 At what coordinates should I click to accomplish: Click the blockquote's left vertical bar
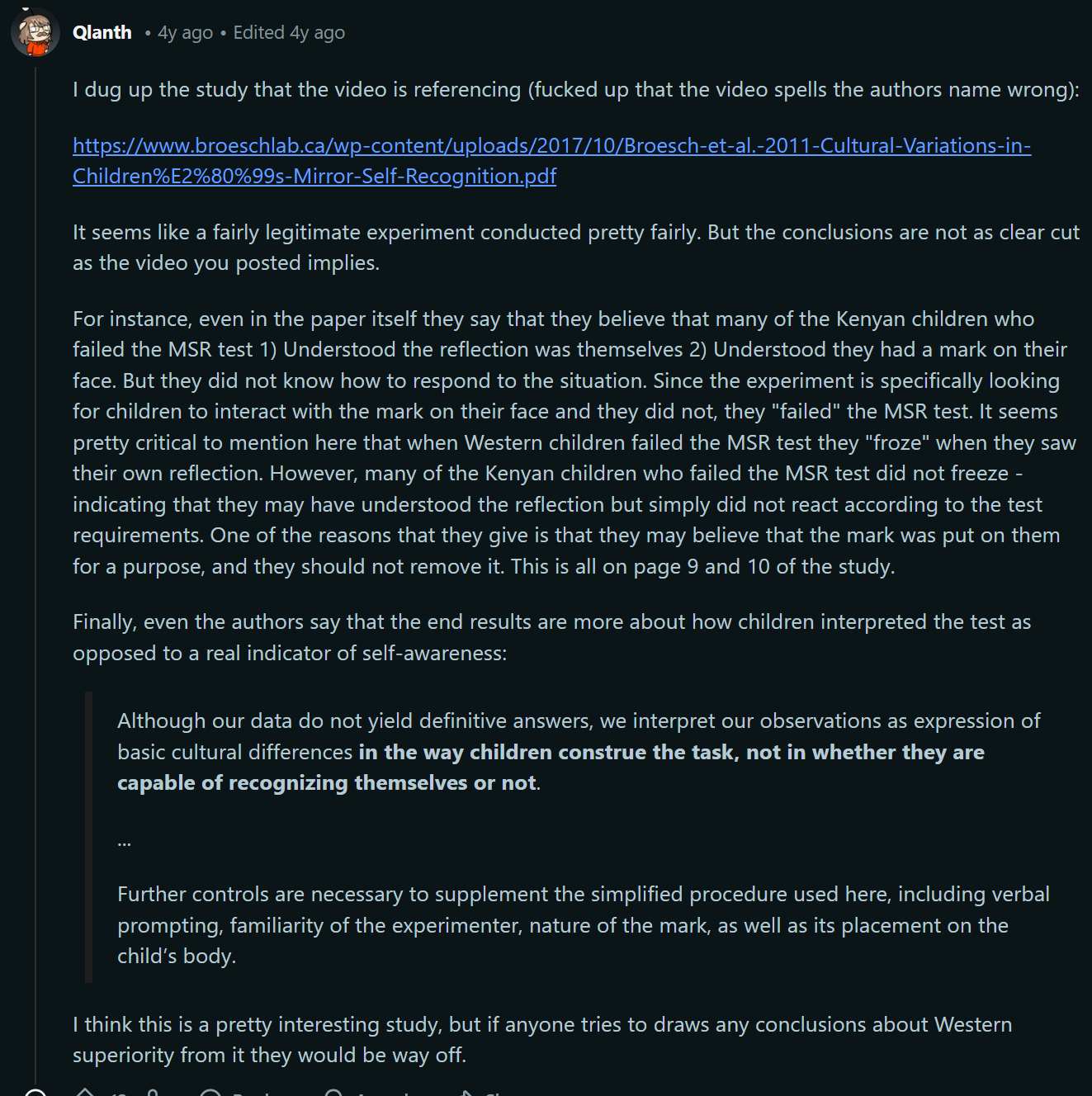click(x=89, y=837)
